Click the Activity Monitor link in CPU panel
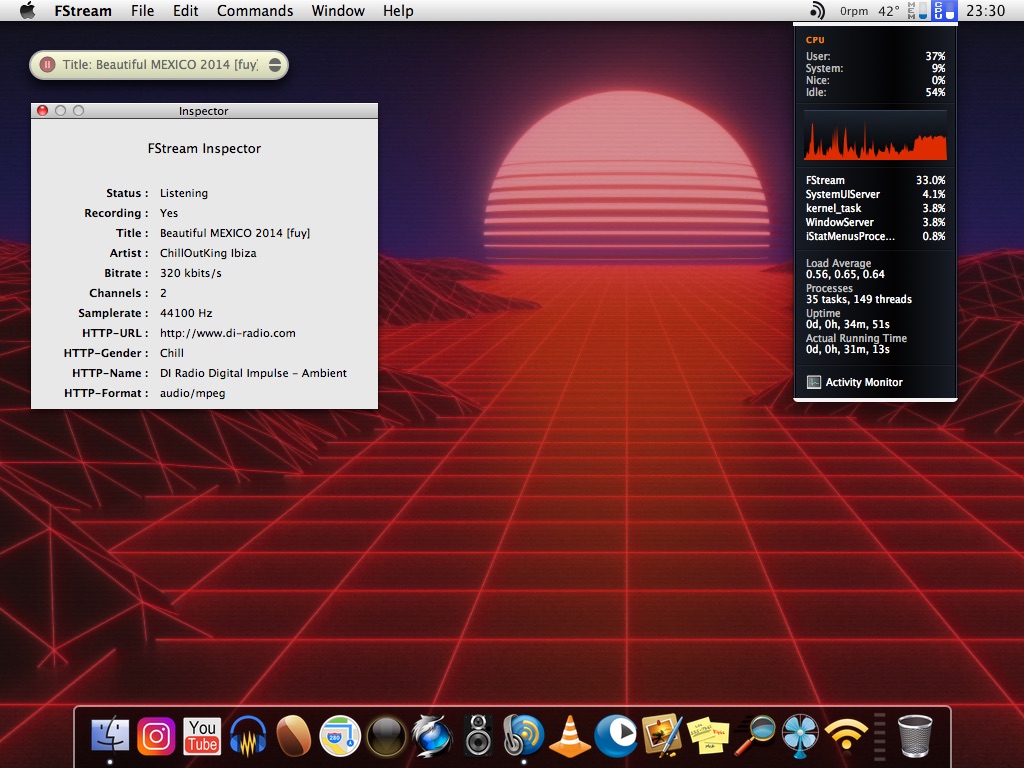This screenshot has width=1024, height=768. coord(863,382)
